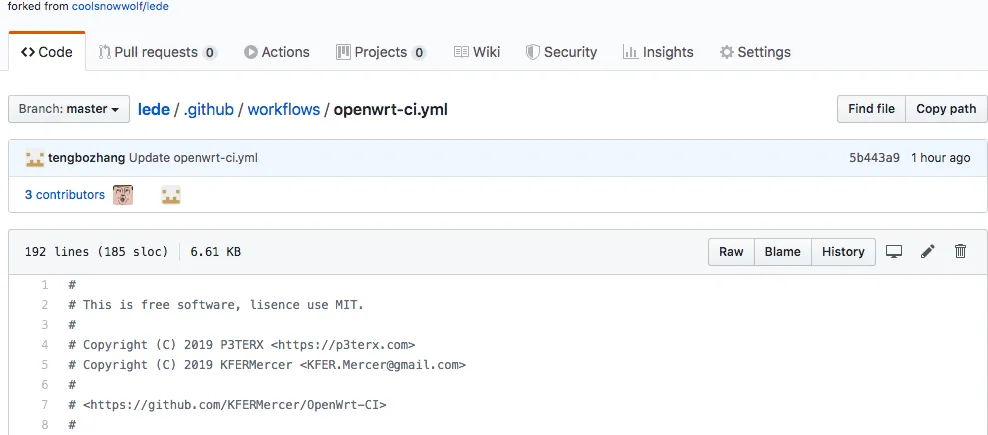Screen dimensions: 988x435
Task: Select line number 2
Action: click(x=45, y=305)
